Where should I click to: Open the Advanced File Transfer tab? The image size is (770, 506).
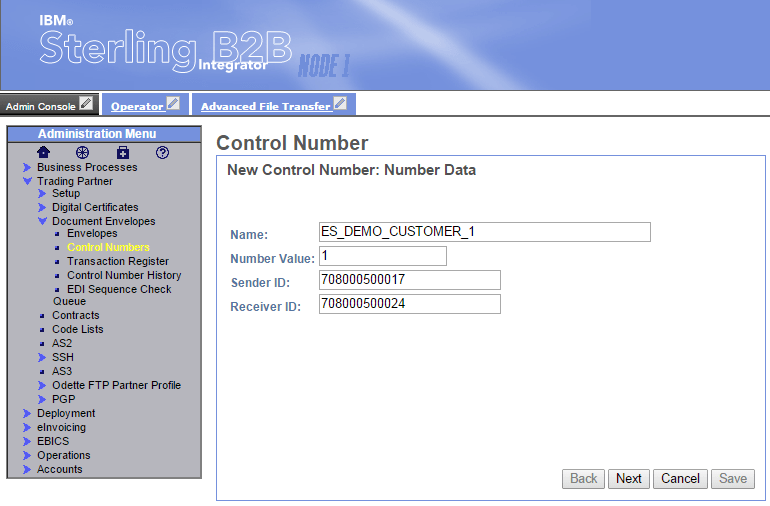point(266,106)
